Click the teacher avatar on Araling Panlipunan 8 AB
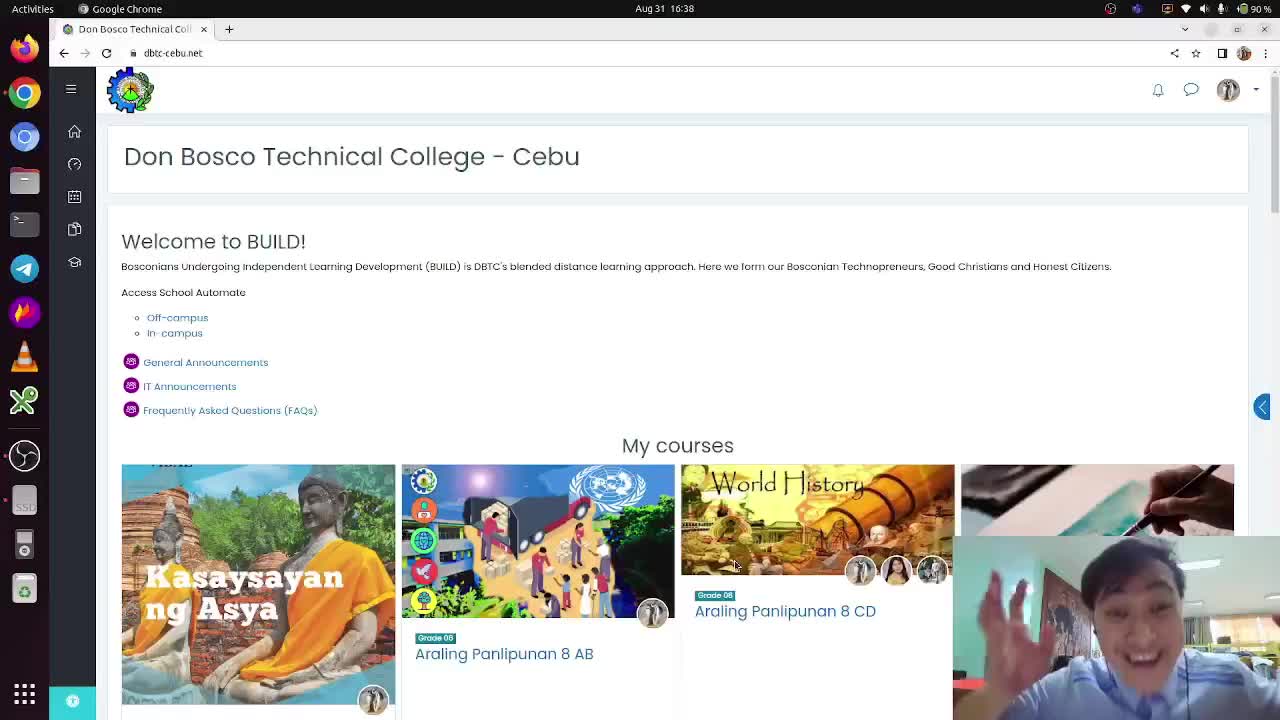This screenshot has width=1280, height=720. click(652, 613)
